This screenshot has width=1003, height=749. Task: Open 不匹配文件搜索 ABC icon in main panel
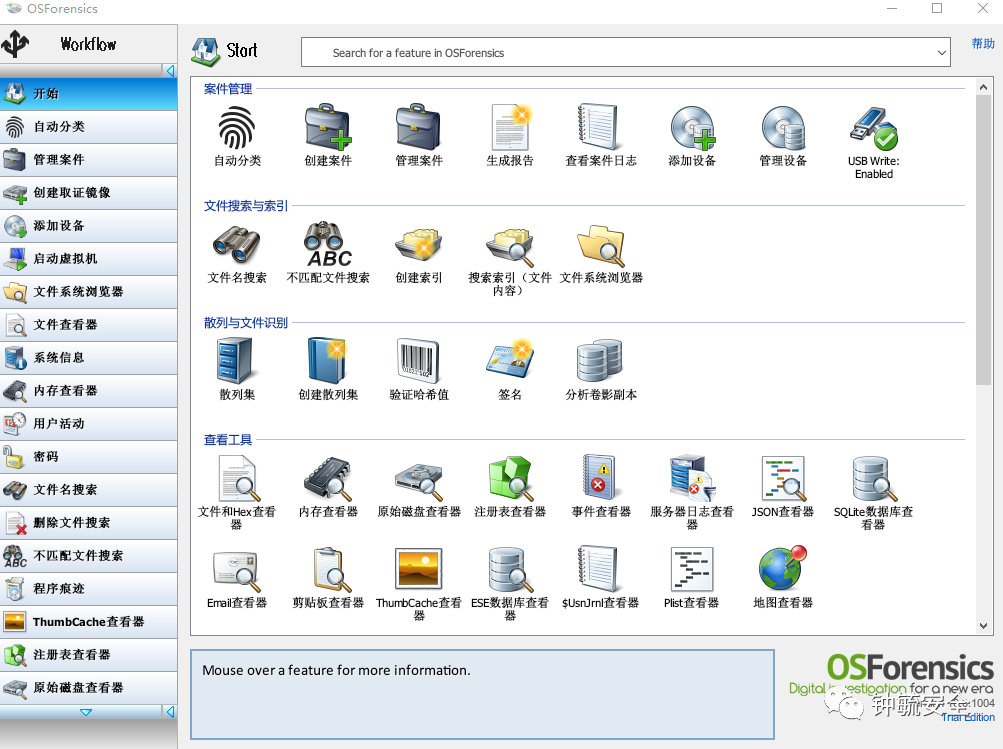[x=328, y=244]
